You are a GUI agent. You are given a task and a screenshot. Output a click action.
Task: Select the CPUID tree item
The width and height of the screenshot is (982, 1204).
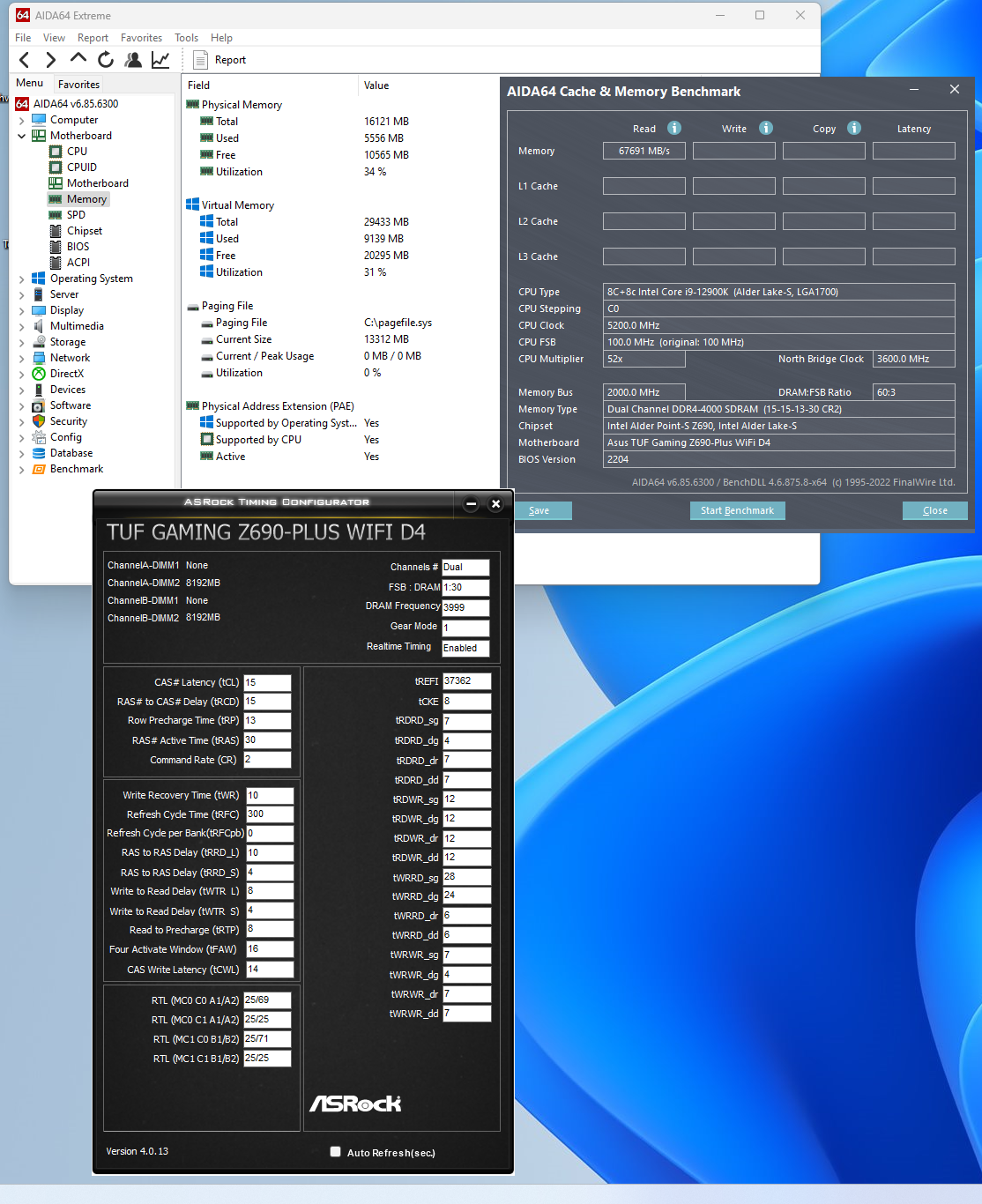[x=82, y=167]
